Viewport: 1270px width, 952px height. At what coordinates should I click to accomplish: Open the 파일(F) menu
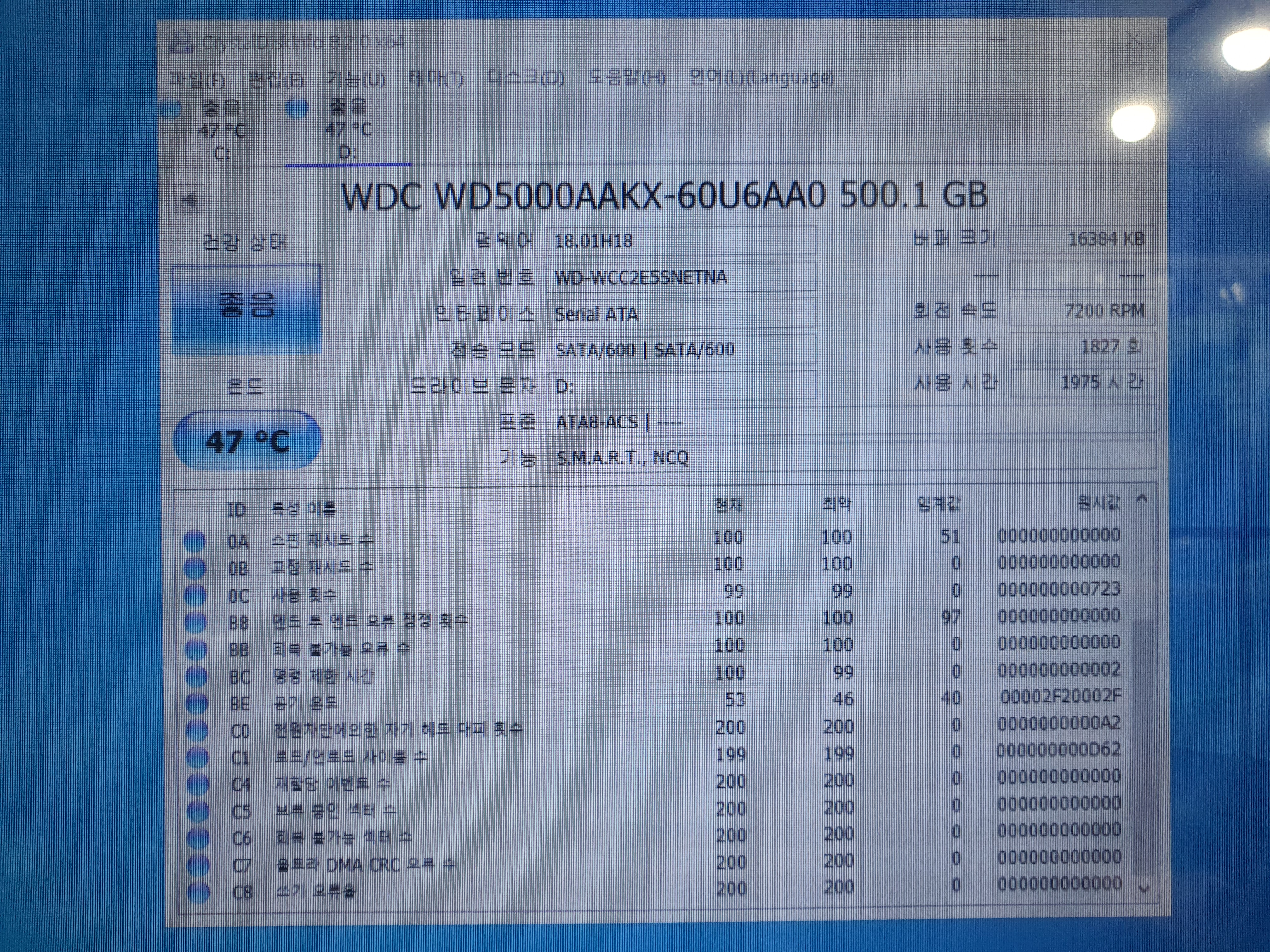coord(197,80)
